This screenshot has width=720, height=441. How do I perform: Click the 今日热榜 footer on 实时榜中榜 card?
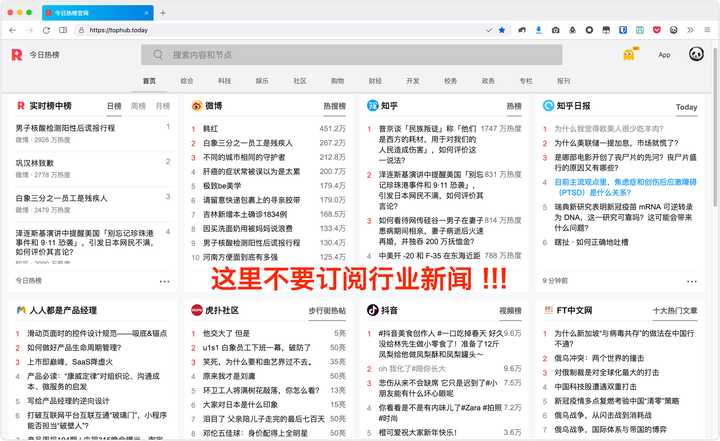[x=28, y=280]
